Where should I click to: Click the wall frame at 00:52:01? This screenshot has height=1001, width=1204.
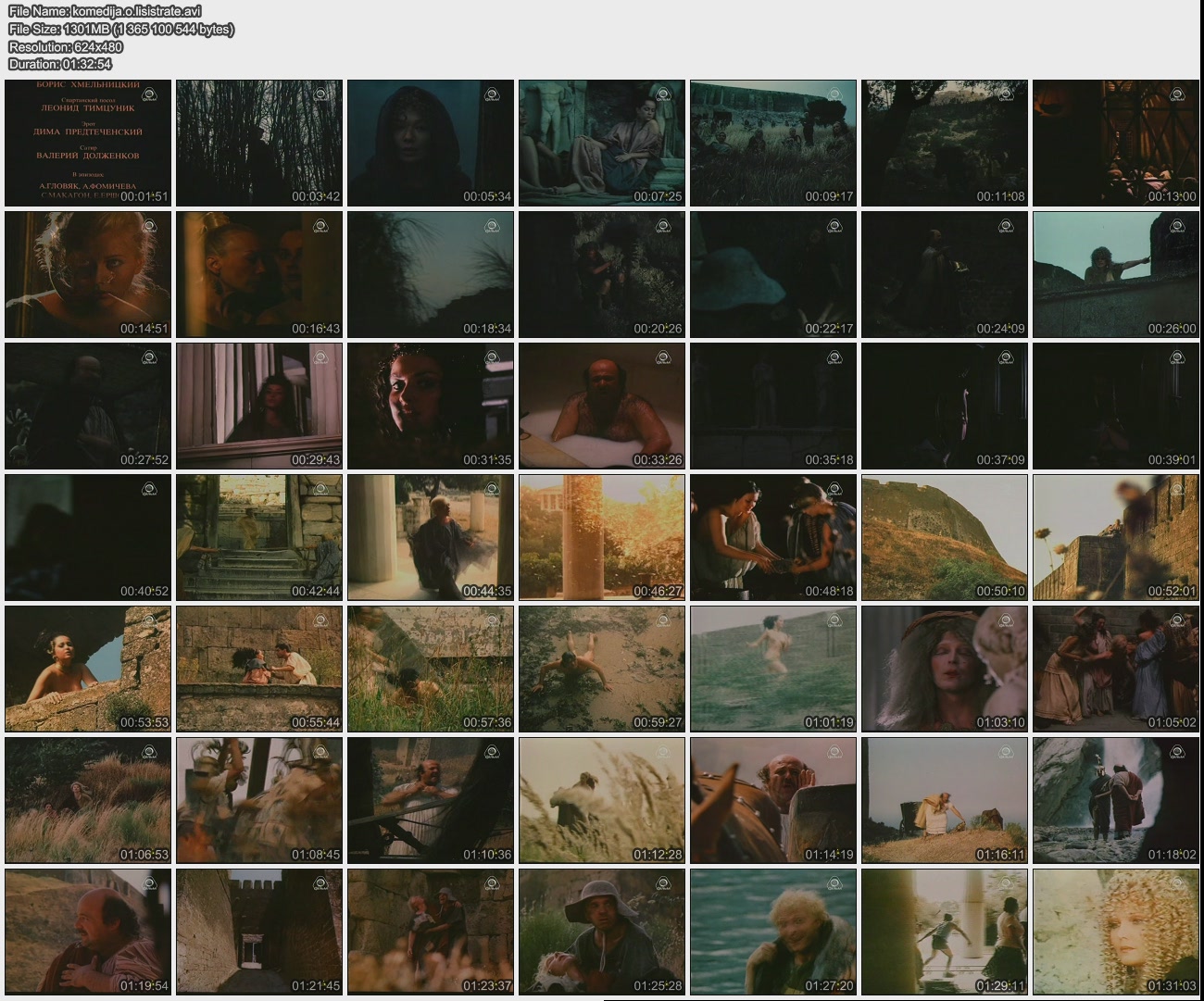pos(1116,537)
